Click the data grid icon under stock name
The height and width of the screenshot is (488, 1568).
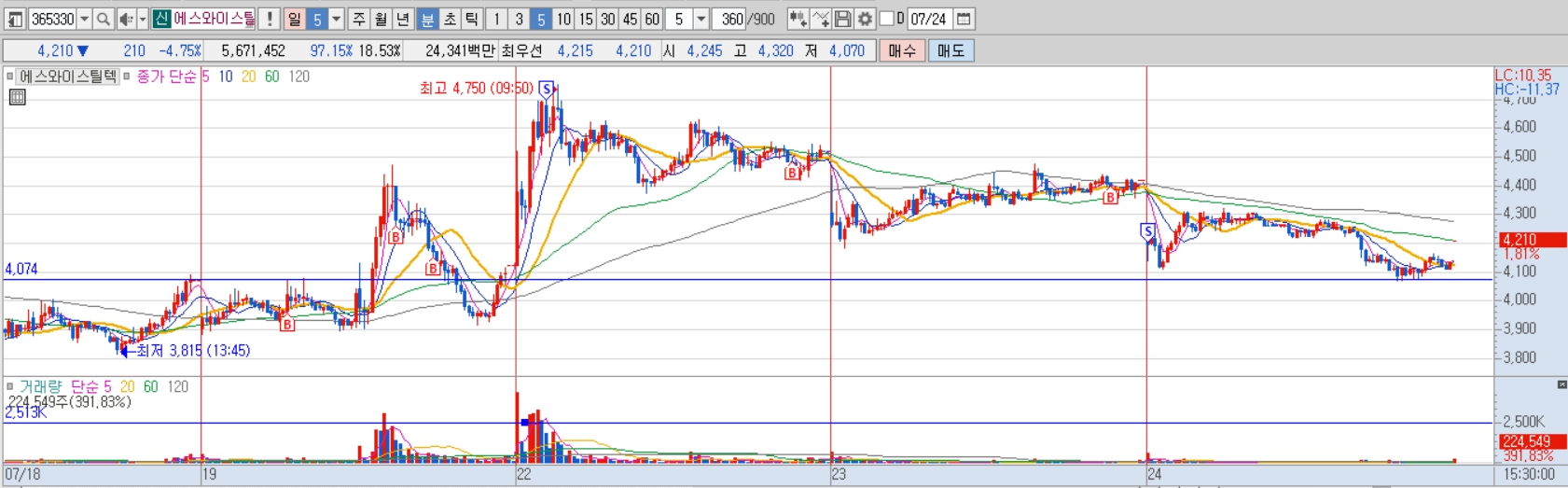17,96
